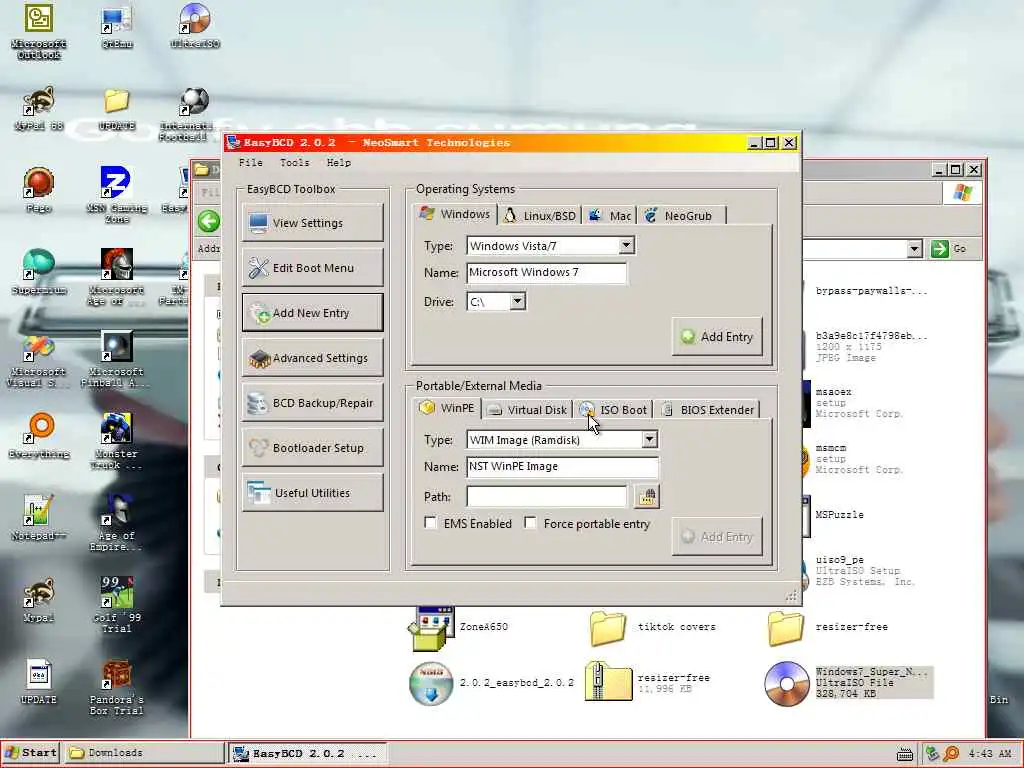
Task: Switch to BIOS Extender tab
Action: click(708, 409)
